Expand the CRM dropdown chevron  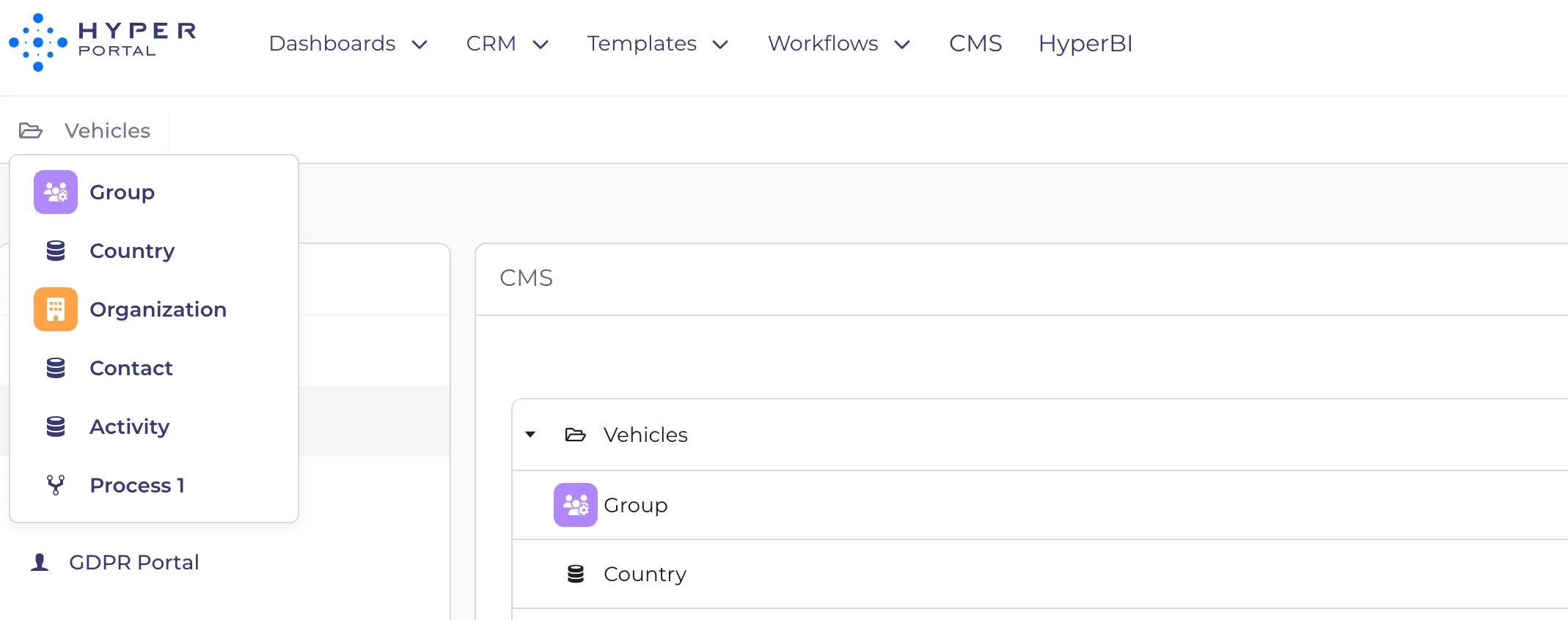tap(541, 45)
